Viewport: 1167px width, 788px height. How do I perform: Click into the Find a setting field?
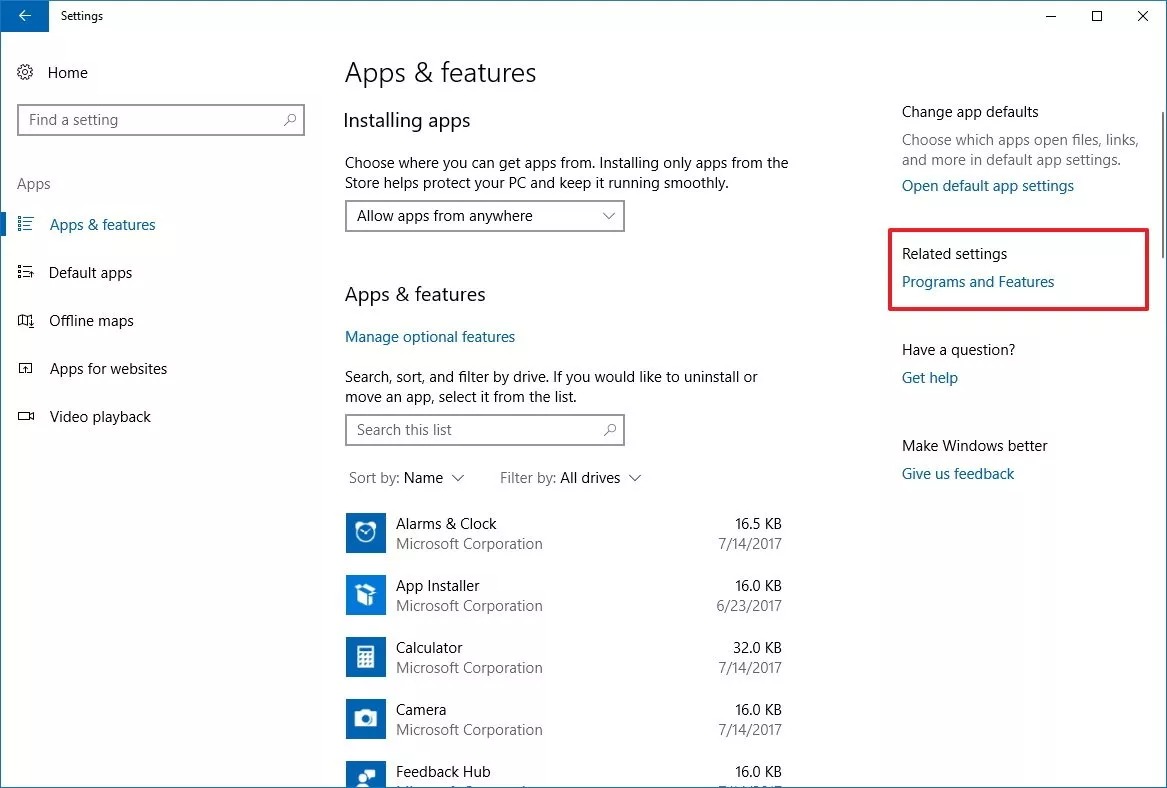click(x=161, y=120)
